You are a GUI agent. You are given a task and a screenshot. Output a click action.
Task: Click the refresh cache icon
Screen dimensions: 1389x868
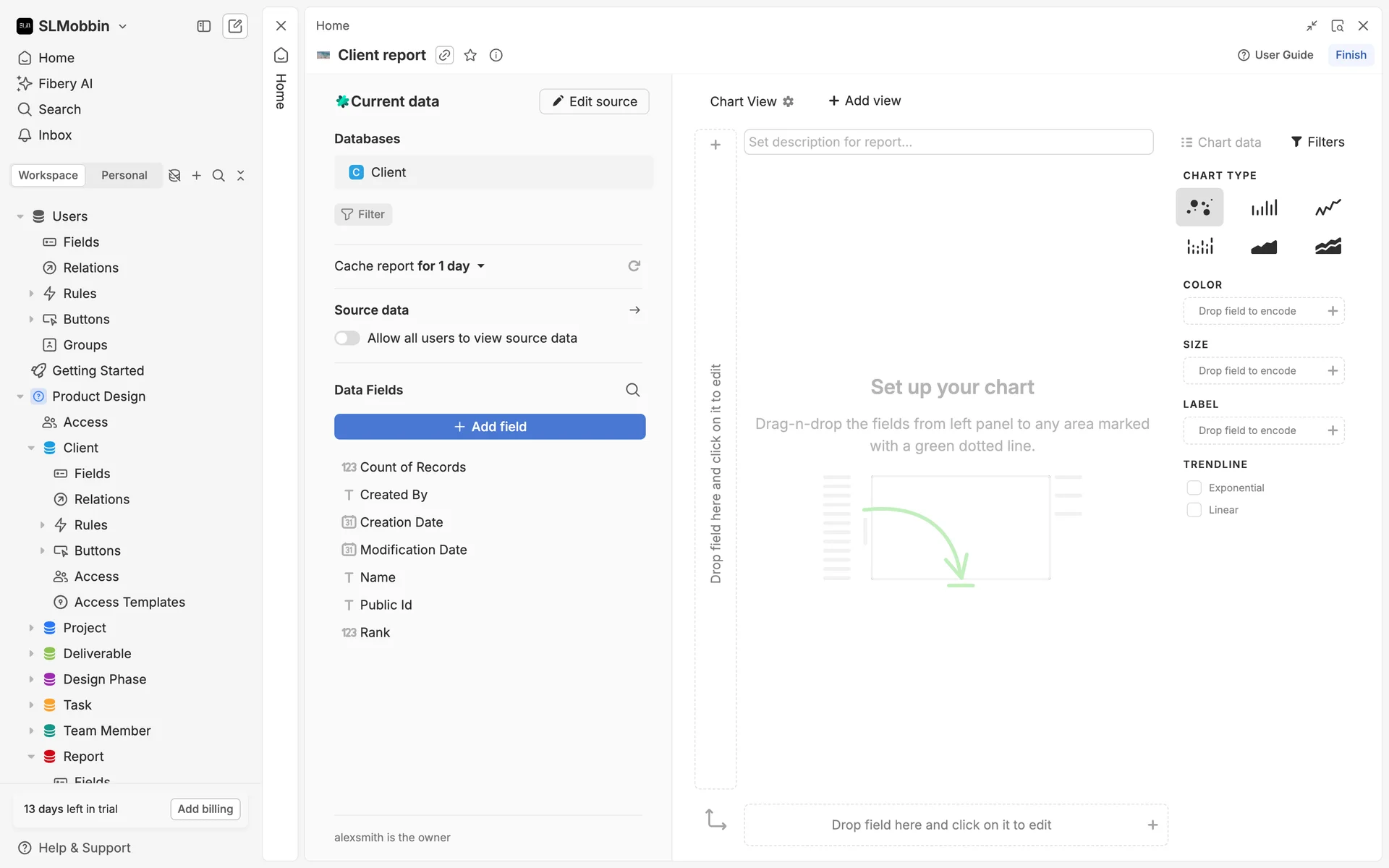pos(634,266)
